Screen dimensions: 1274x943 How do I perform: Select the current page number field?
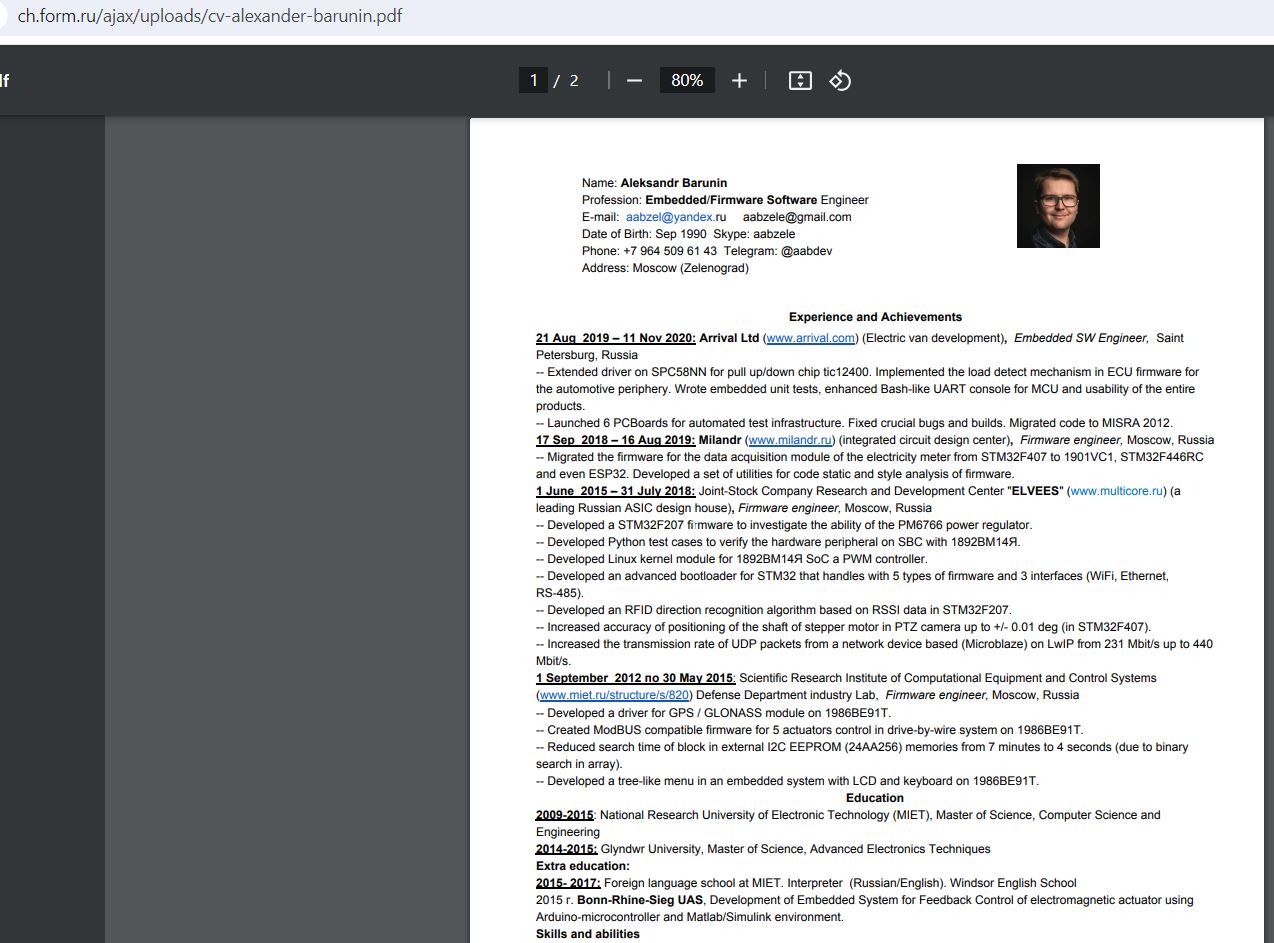click(x=533, y=80)
